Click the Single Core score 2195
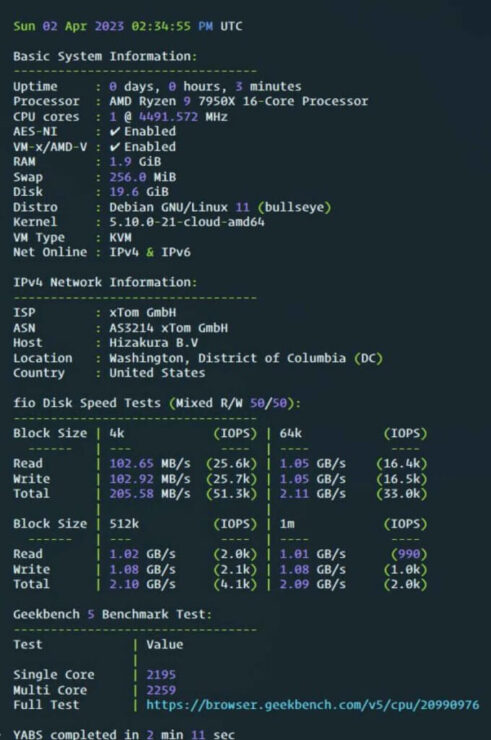Screen dimensions: 491x740 pyautogui.click(x=161, y=675)
